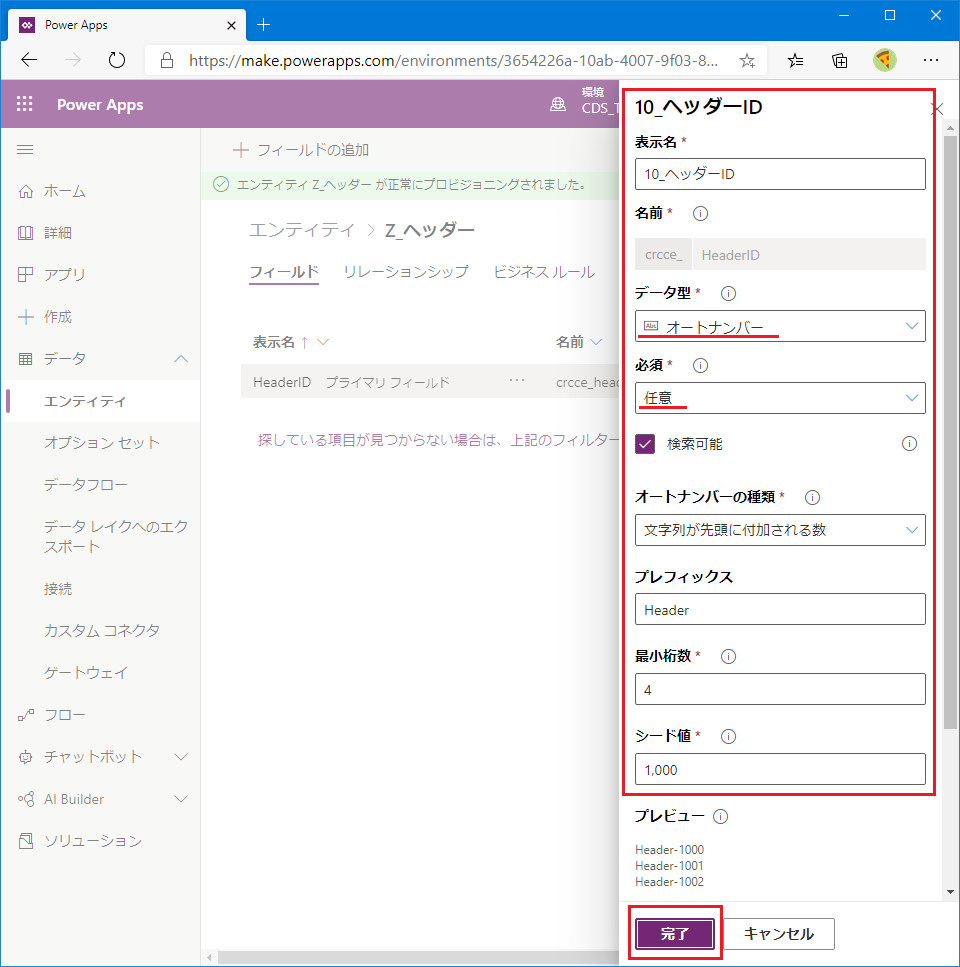
Task: Open browser favorites list
Action: [795, 60]
